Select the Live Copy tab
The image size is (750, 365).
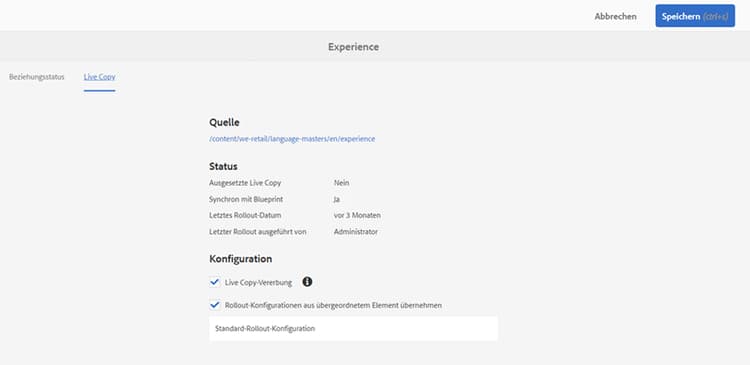[x=99, y=77]
